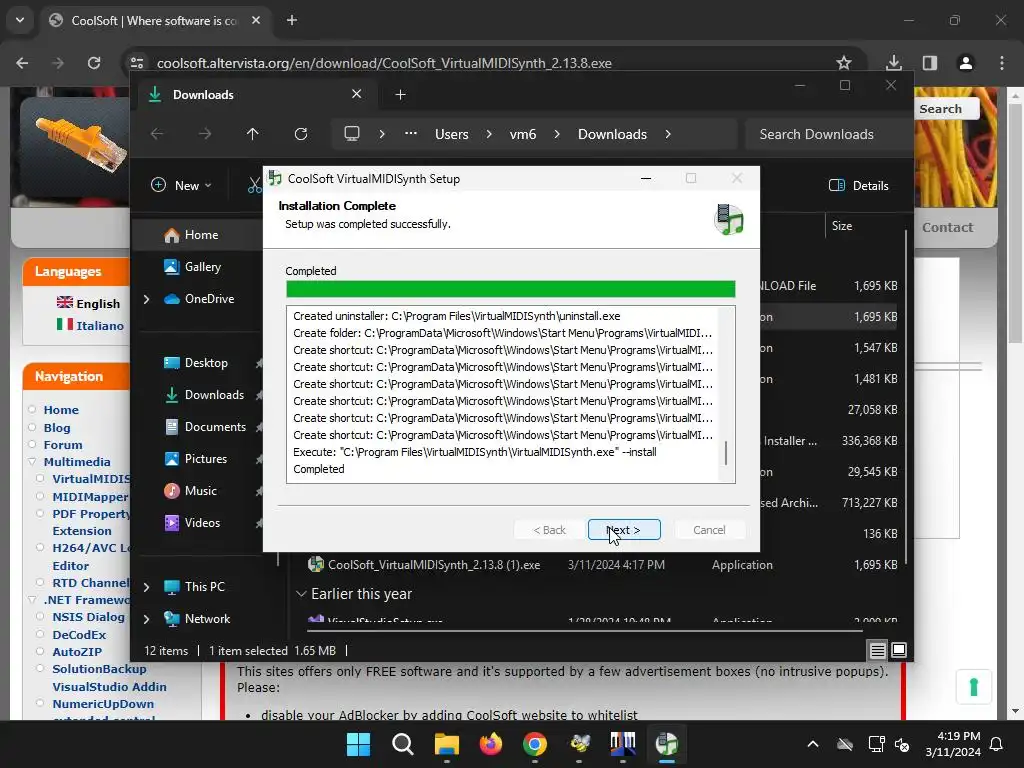Open the Forum link in website navigation
1024x768 pixels.
pos(63,445)
